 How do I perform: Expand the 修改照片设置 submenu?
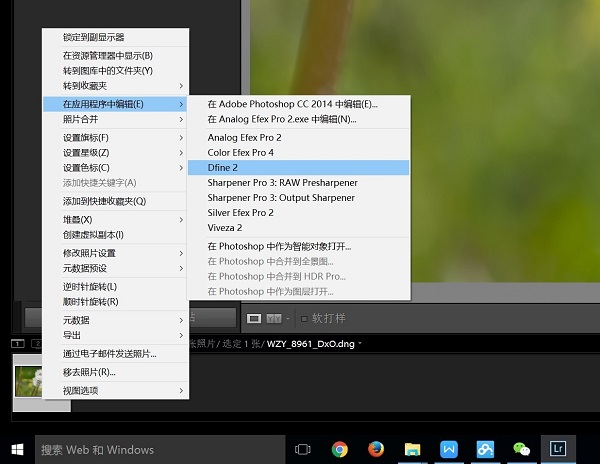(115, 253)
